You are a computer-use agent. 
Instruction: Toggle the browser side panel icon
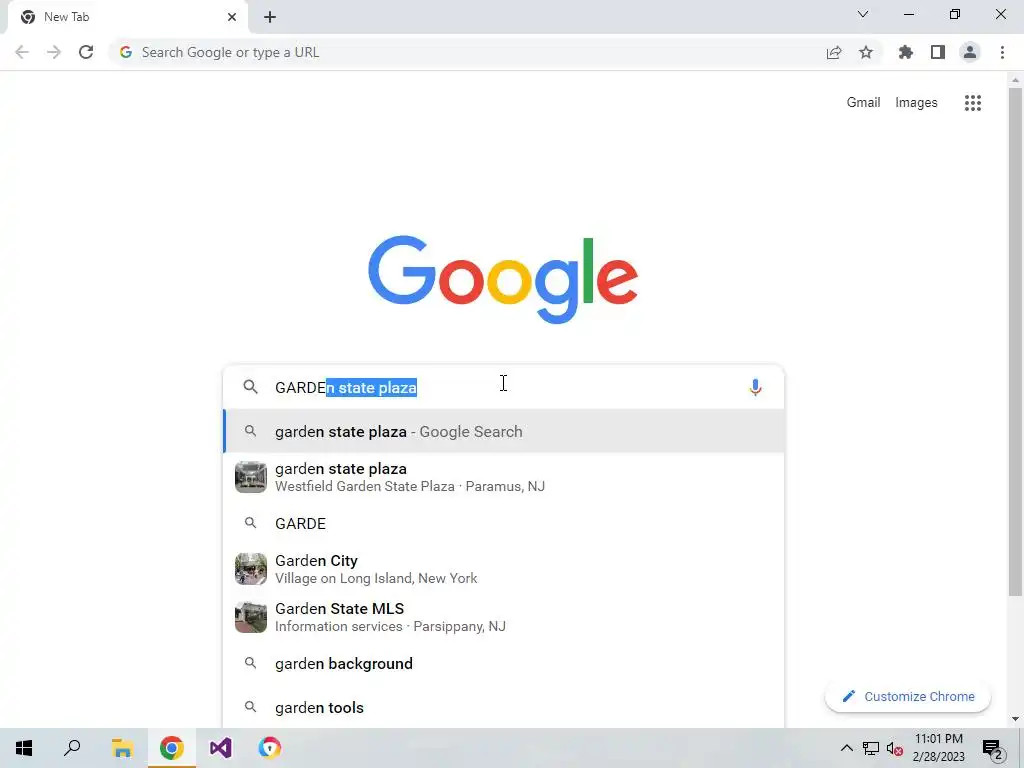pyautogui.click(x=937, y=52)
